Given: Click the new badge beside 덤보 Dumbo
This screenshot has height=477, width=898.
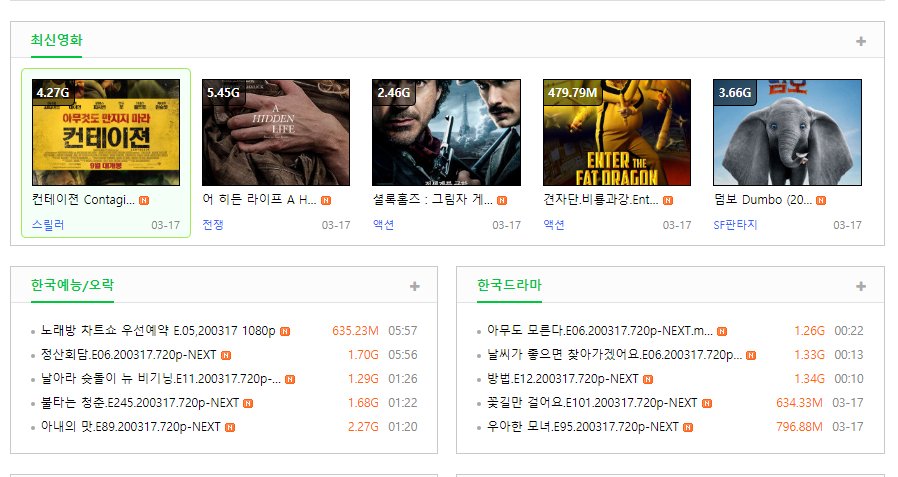Looking at the screenshot, I should point(821,200).
